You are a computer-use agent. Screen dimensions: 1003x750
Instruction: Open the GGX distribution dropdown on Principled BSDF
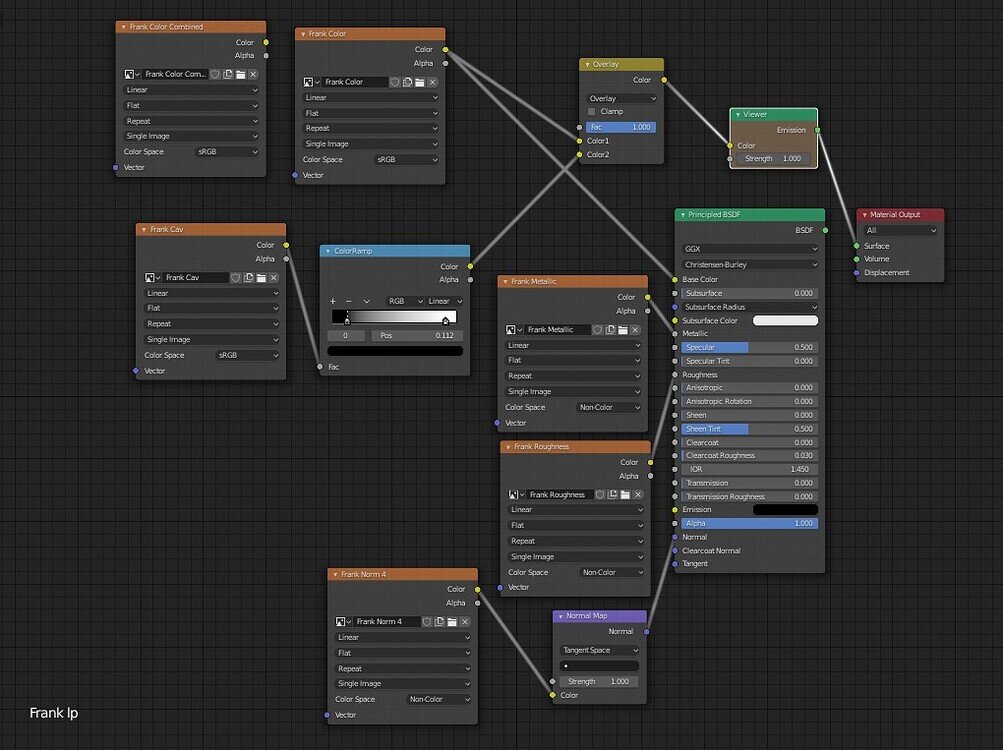[x=748, y=248]
